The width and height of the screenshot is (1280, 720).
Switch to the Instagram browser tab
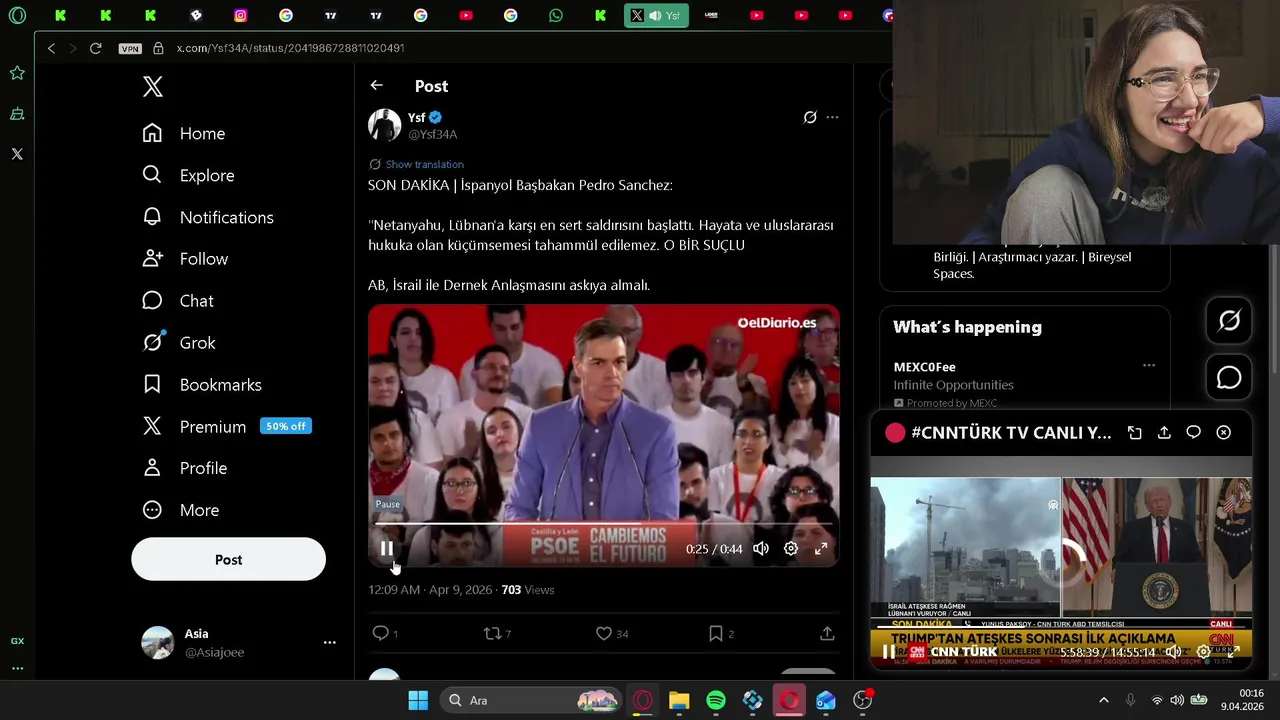[x=240, y=15]
